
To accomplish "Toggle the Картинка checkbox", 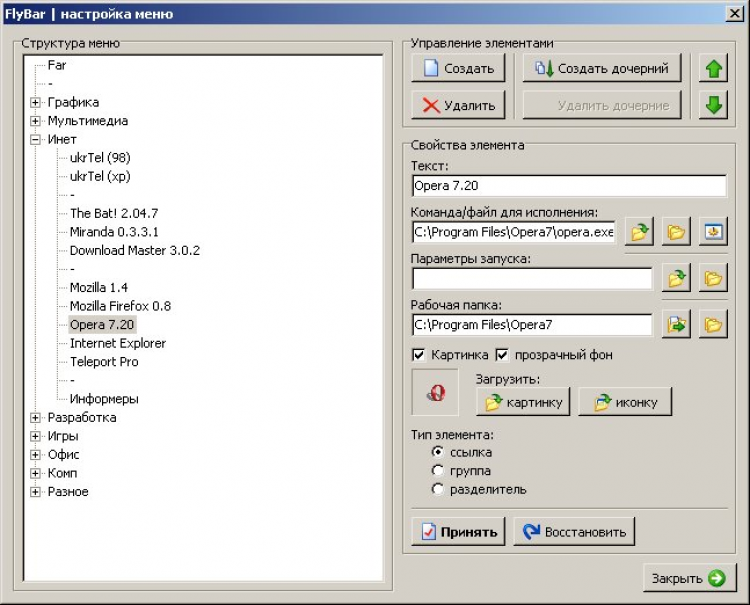I will [419, 355].
